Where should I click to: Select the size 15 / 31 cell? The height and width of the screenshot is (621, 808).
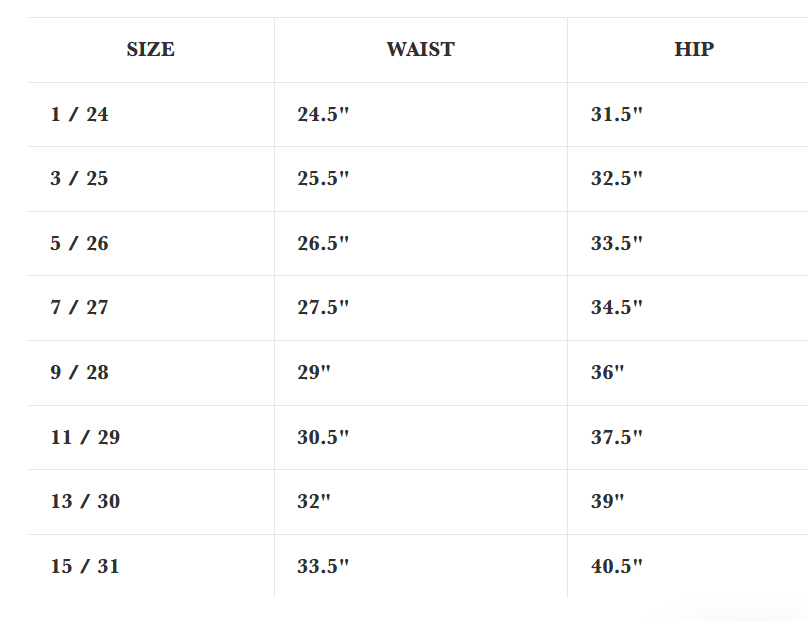[85, 567]
